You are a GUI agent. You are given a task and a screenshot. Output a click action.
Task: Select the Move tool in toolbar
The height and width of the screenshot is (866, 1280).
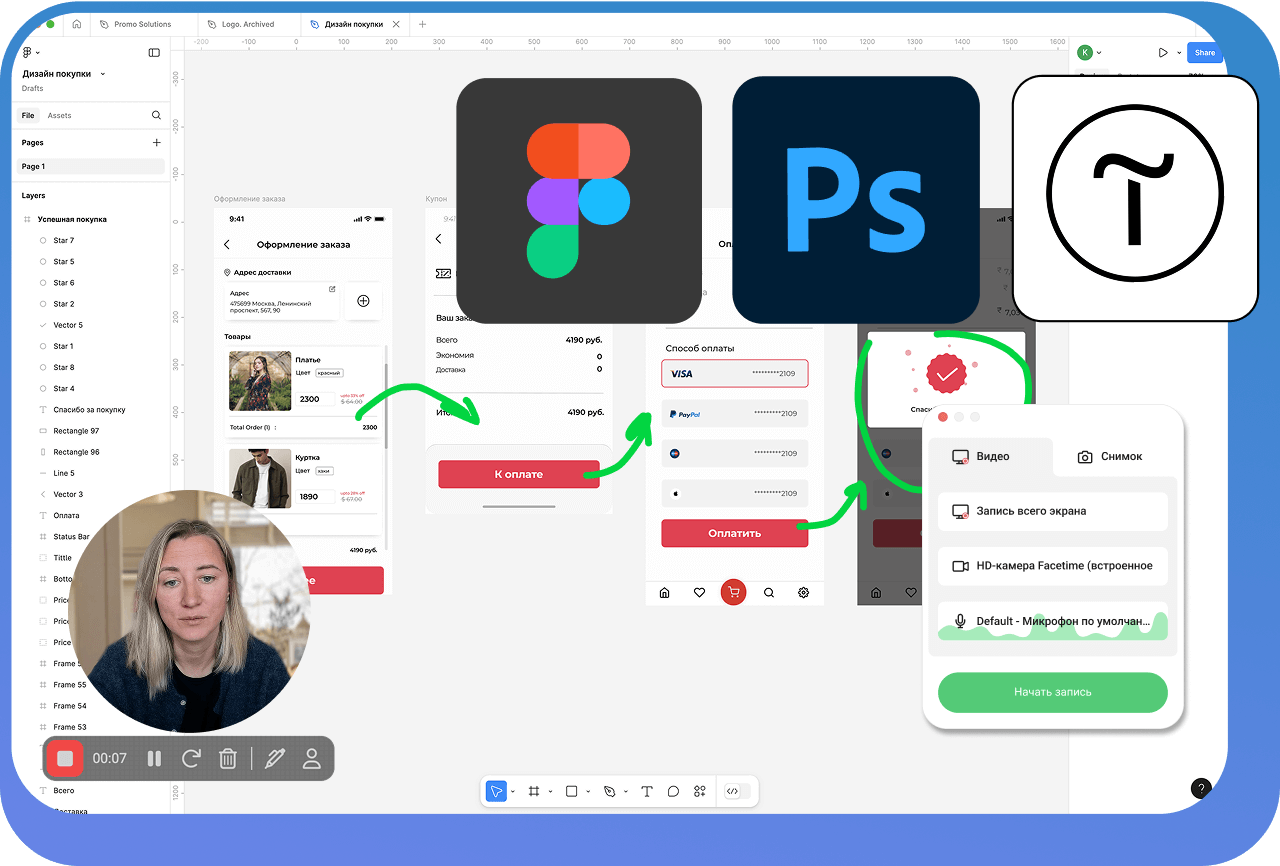(496, 791)
